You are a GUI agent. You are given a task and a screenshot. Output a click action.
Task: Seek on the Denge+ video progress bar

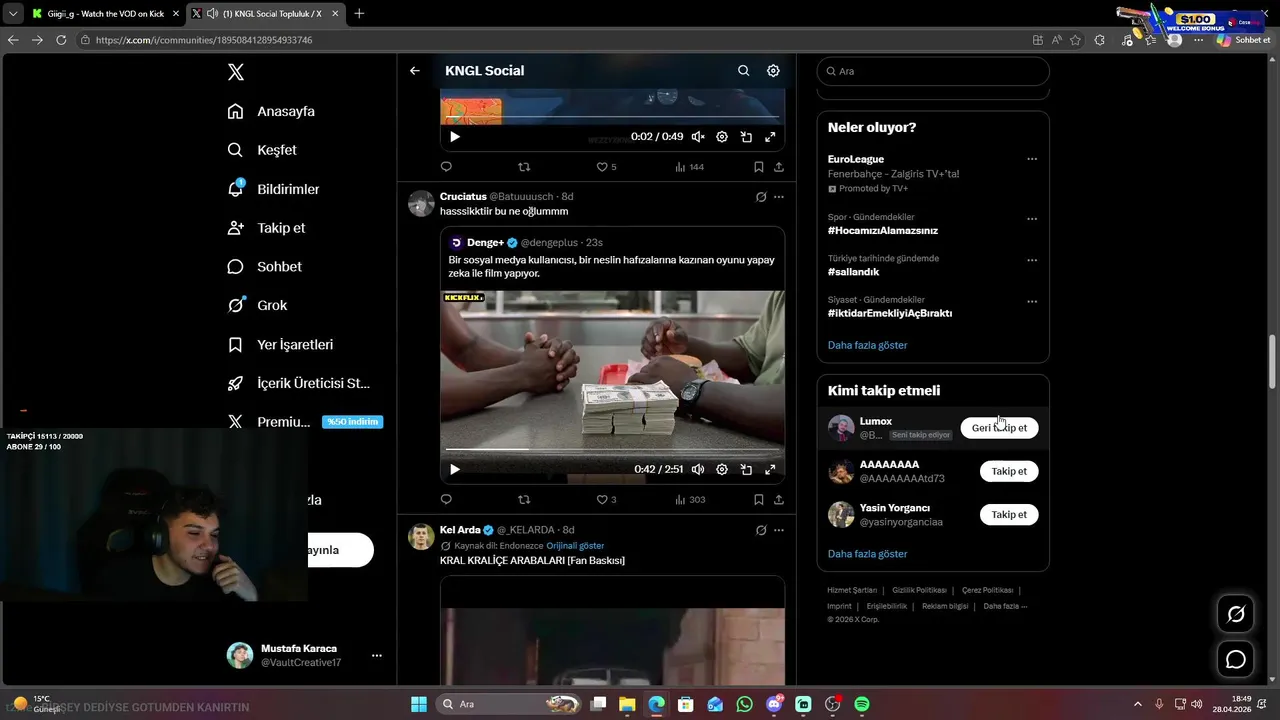click(x=612, y=451)
